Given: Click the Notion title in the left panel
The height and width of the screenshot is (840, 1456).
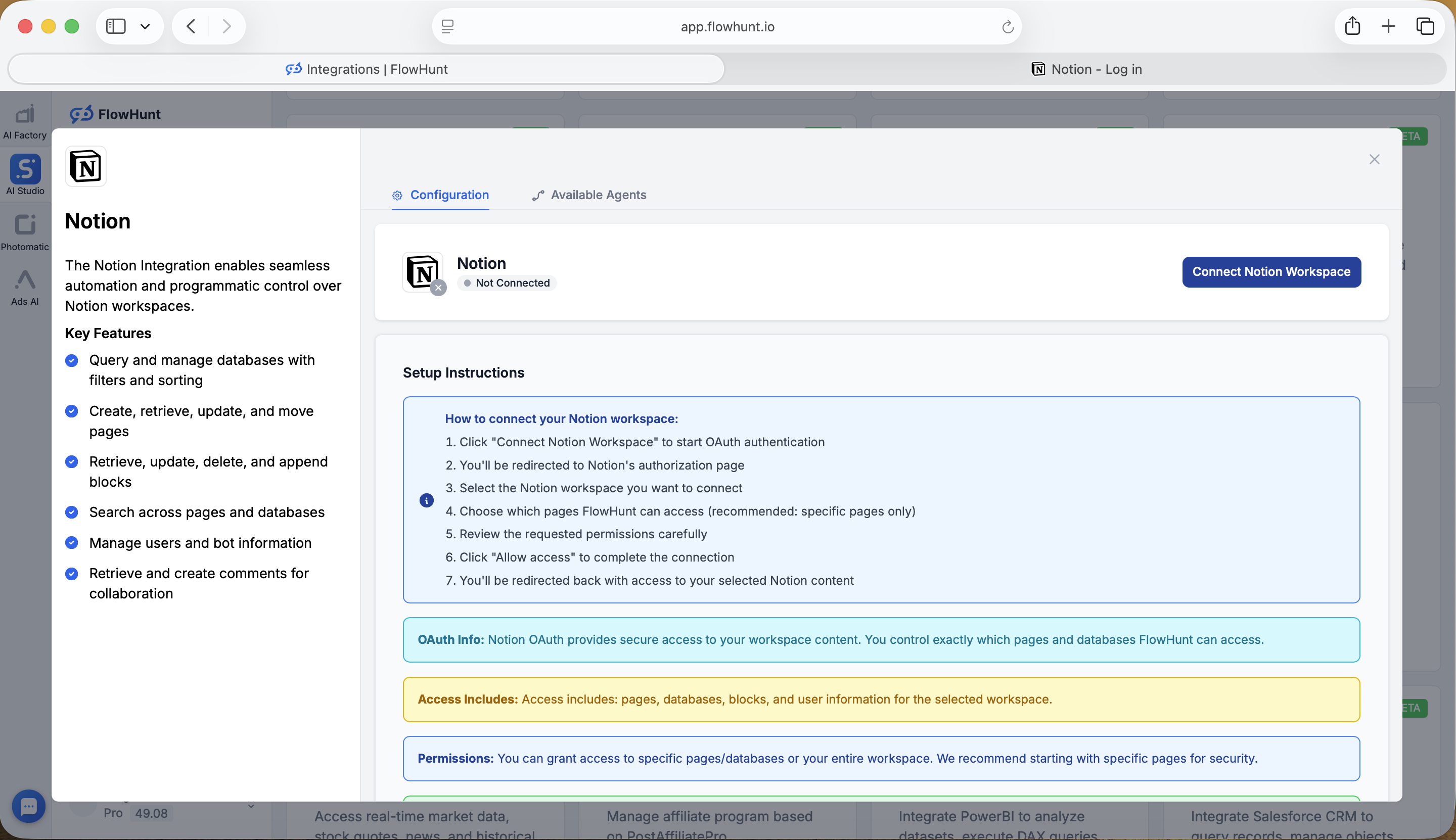Looking at the screenshot, I should click(98, 221).
